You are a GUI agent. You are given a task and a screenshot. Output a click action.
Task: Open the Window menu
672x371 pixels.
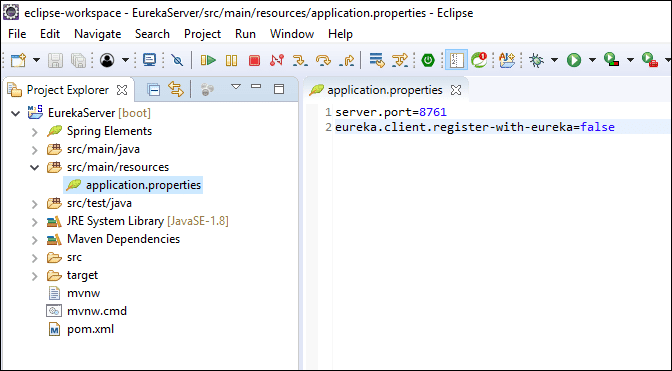click(292, 34)
